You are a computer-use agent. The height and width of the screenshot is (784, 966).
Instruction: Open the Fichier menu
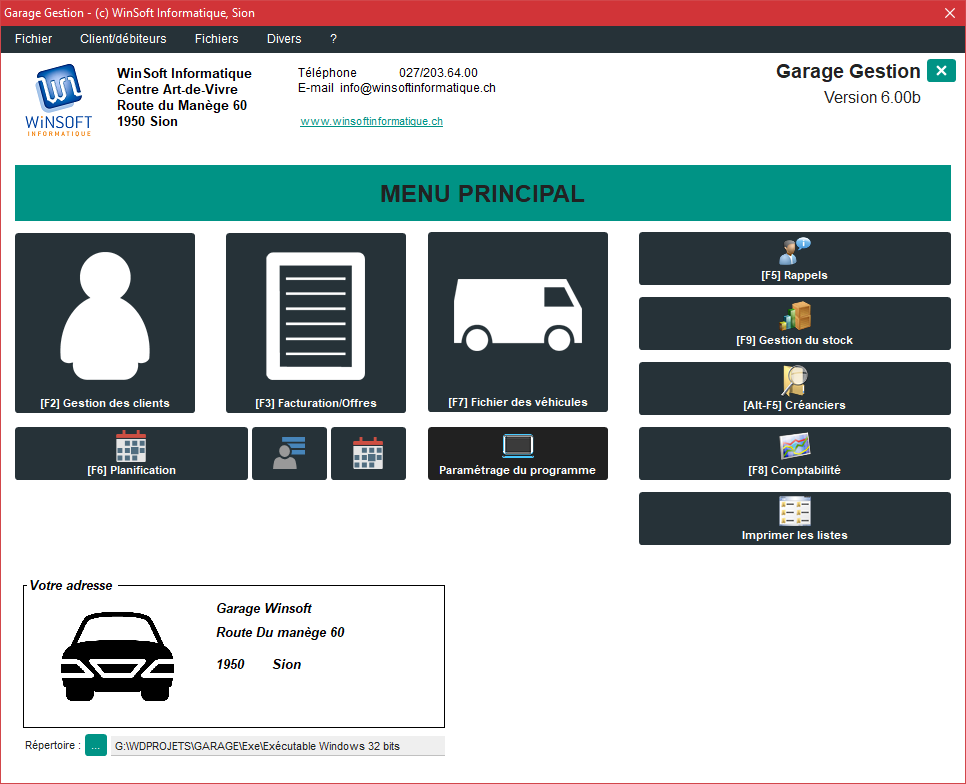click(33, 39)
